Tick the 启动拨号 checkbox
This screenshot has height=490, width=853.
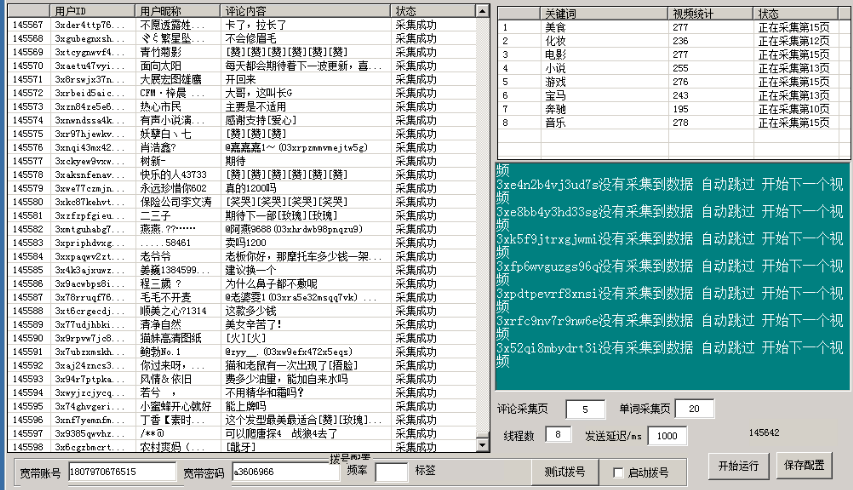(x=618, y=473)
